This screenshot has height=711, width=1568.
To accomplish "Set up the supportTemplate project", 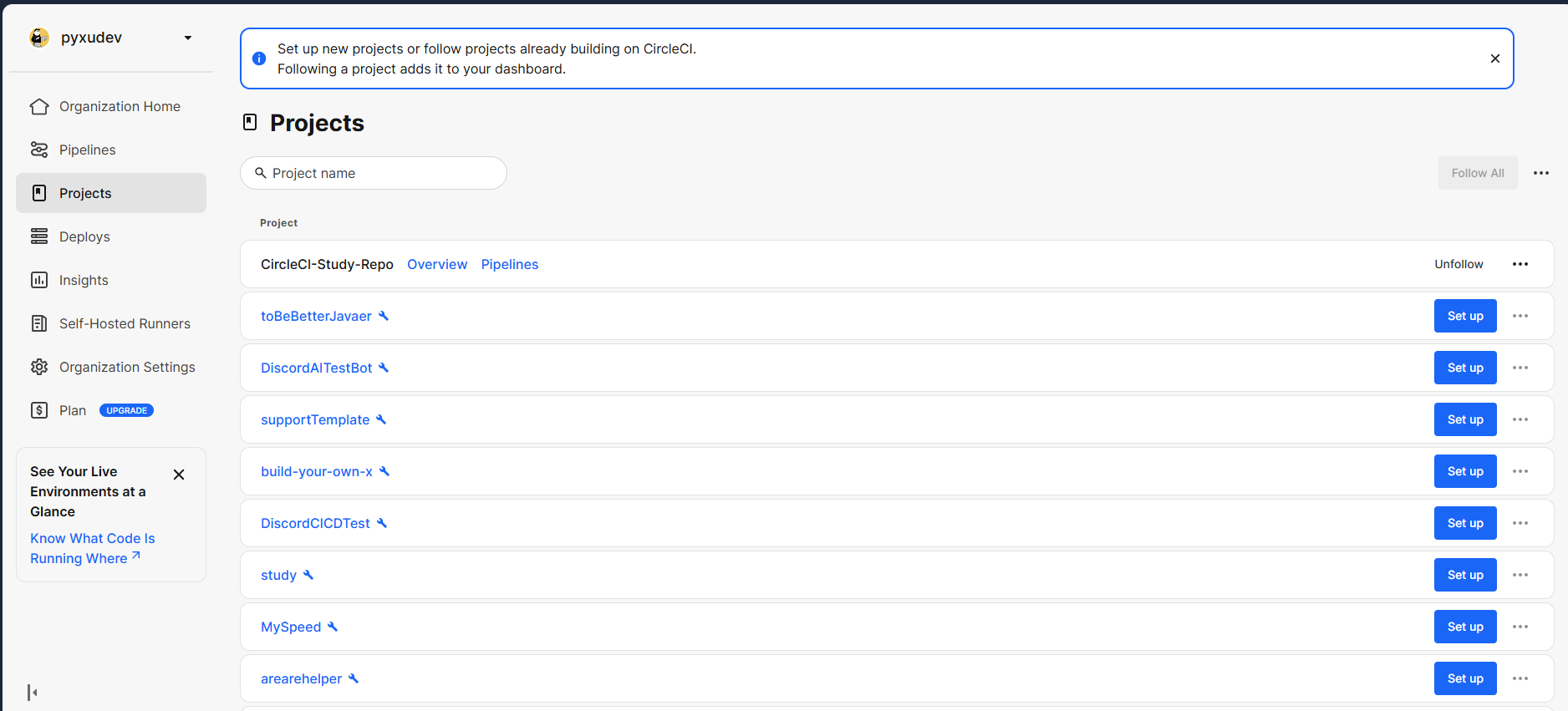I will [1465, 419].
